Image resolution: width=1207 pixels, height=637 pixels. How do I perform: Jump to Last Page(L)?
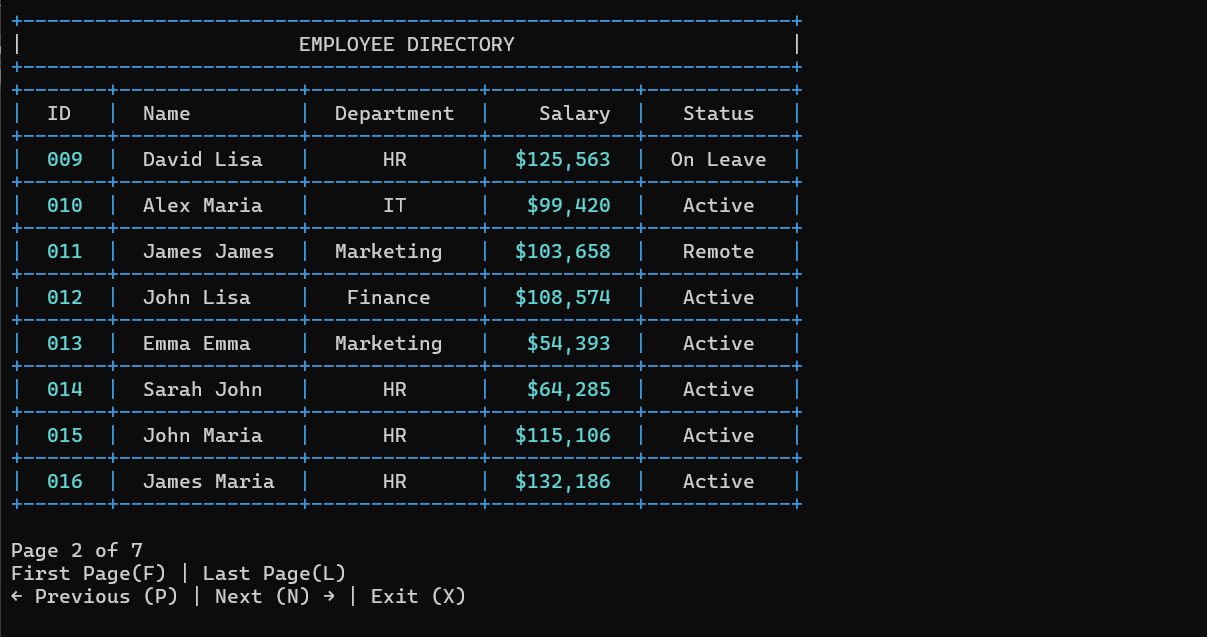(274, 574)
